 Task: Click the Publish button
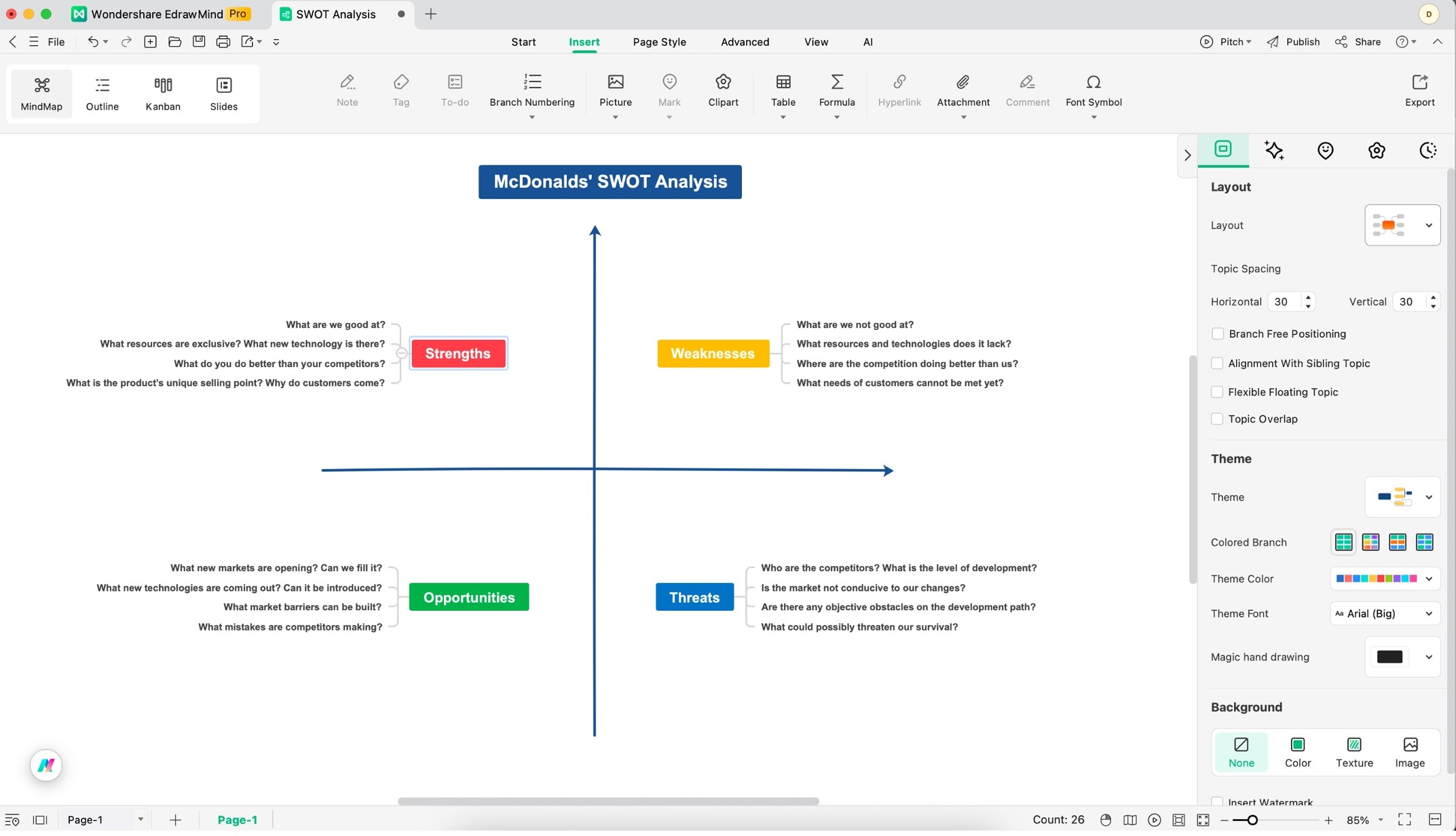click(1293, 41)
